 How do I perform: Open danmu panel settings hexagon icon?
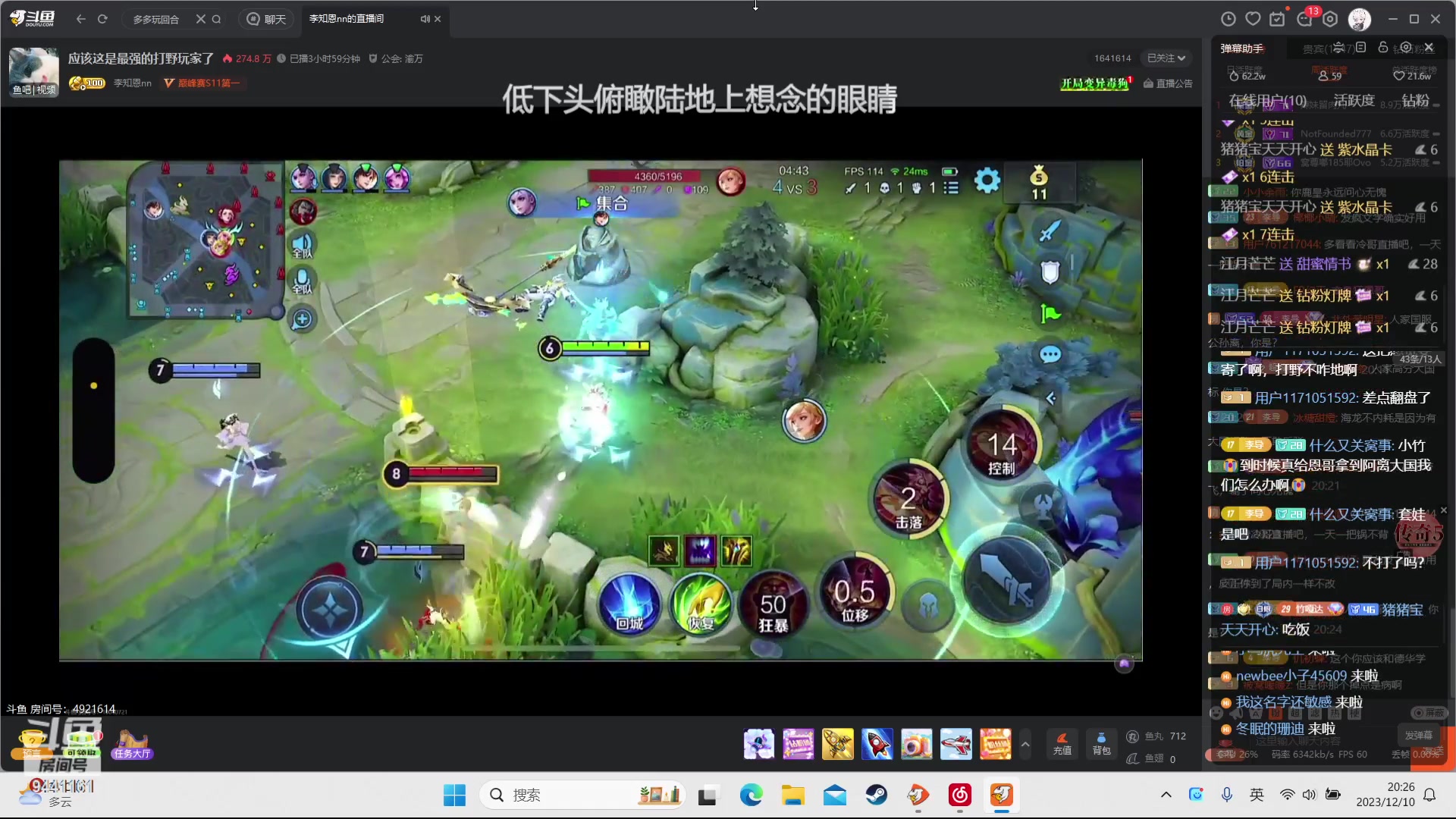(x=1406, y=48)
